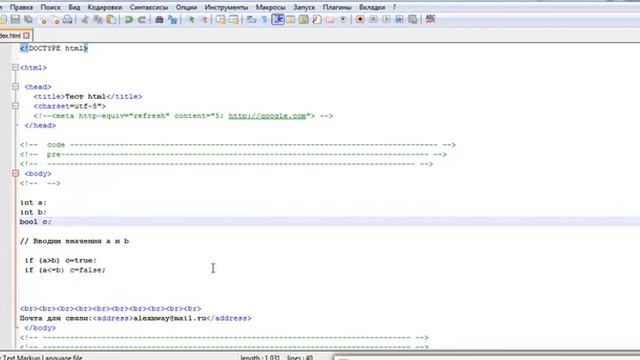Click the Save file toolbar icon
640x360 pixels.
[x=16, y=19]
